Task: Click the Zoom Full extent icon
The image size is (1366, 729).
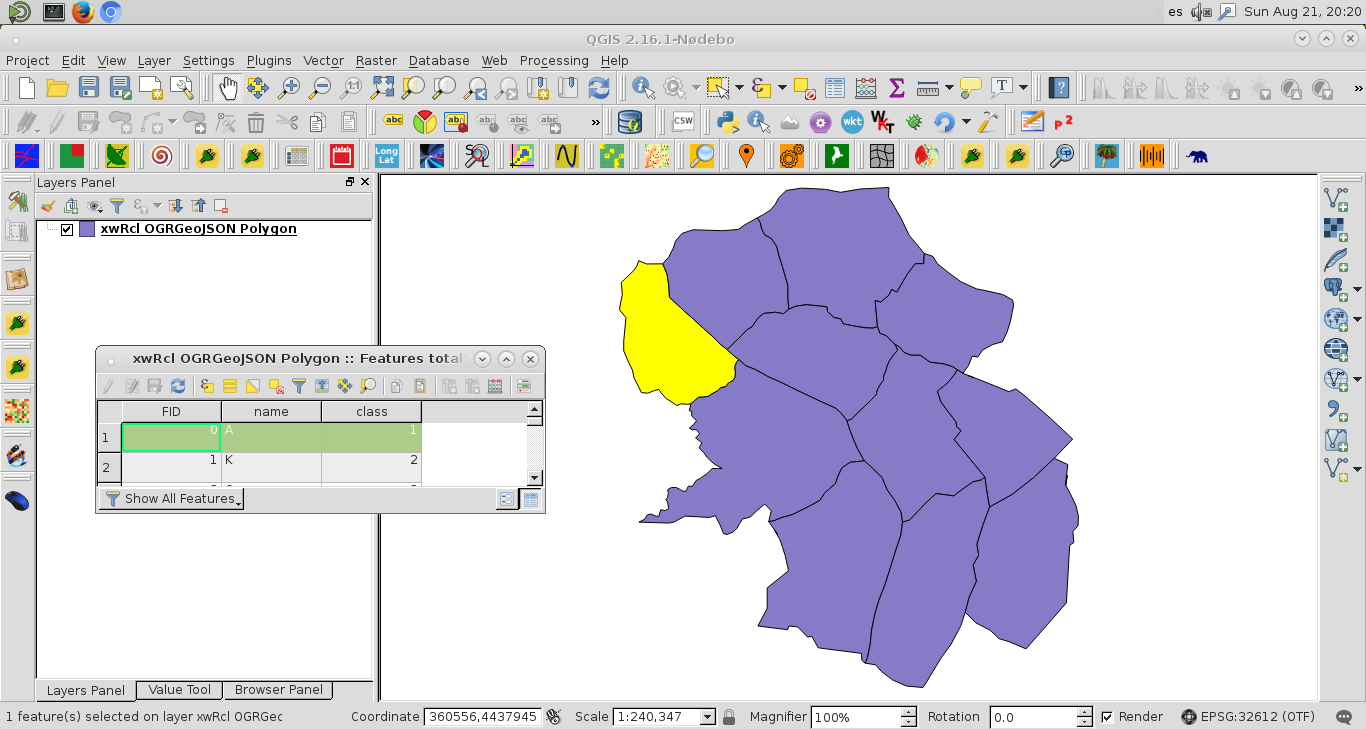Action: click(382, 88)
